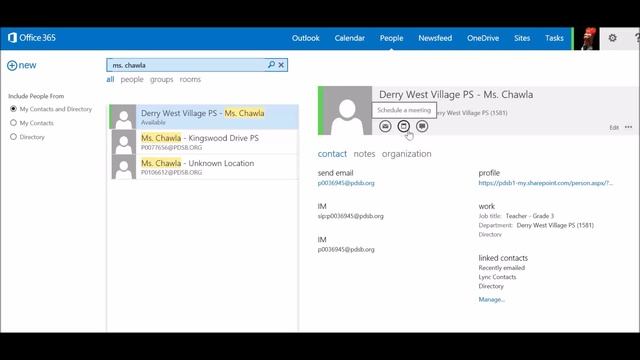Open Sites in the top navigation
Screen dimensions: 640x360
[522, 38]
